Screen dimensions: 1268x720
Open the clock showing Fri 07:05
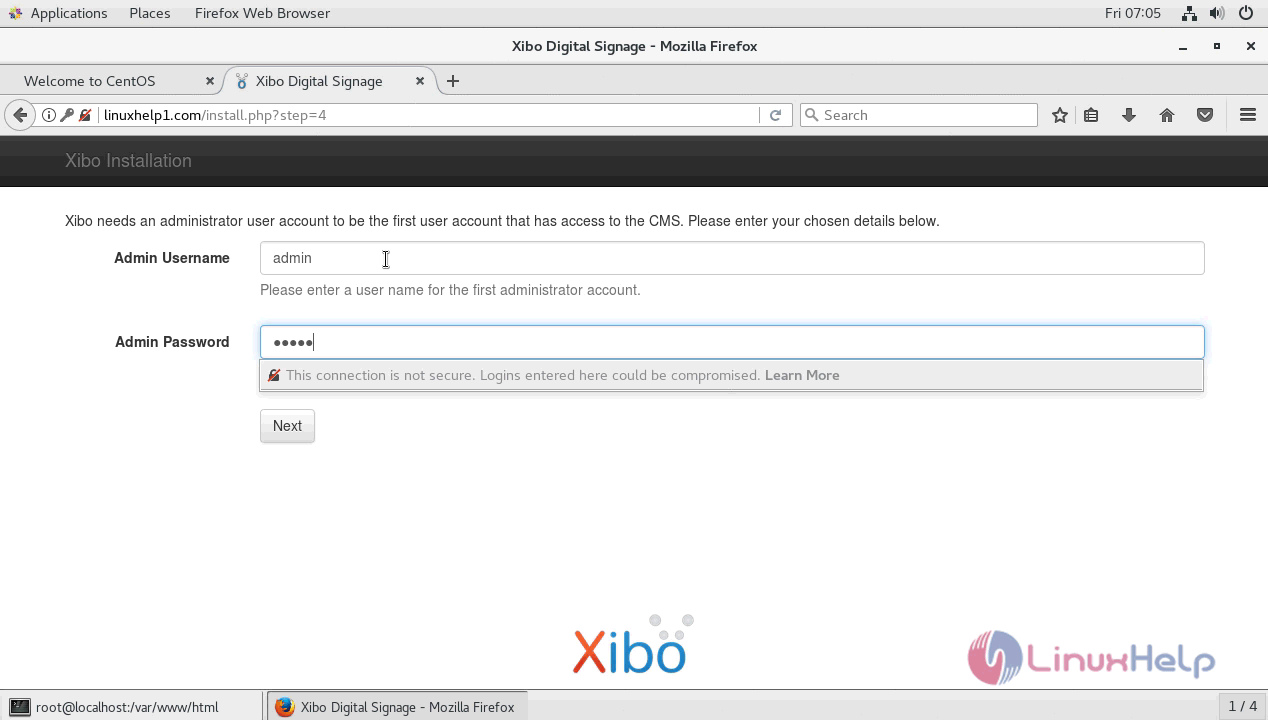[x=1133, y=13]
